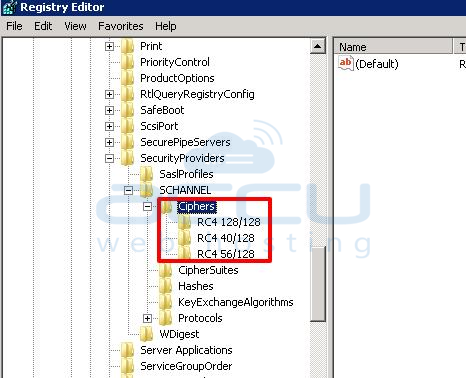This screenshot has height=378, width=466.
Task: Expand the ScsiPort key
Action: click(x=109, y=126)
